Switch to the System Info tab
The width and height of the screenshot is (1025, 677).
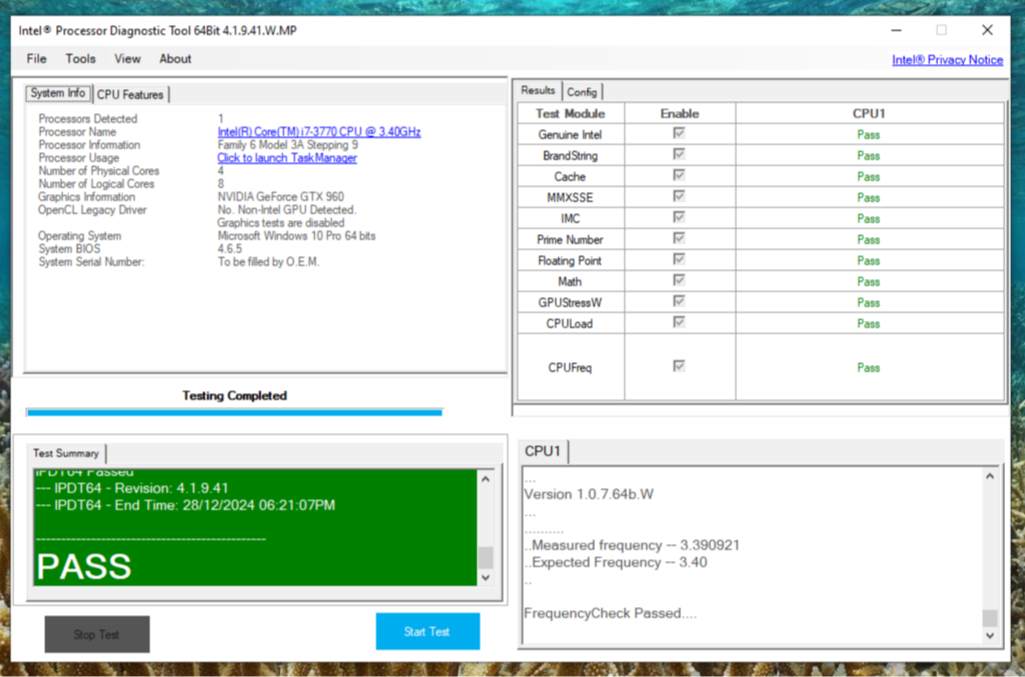point(58,93)
